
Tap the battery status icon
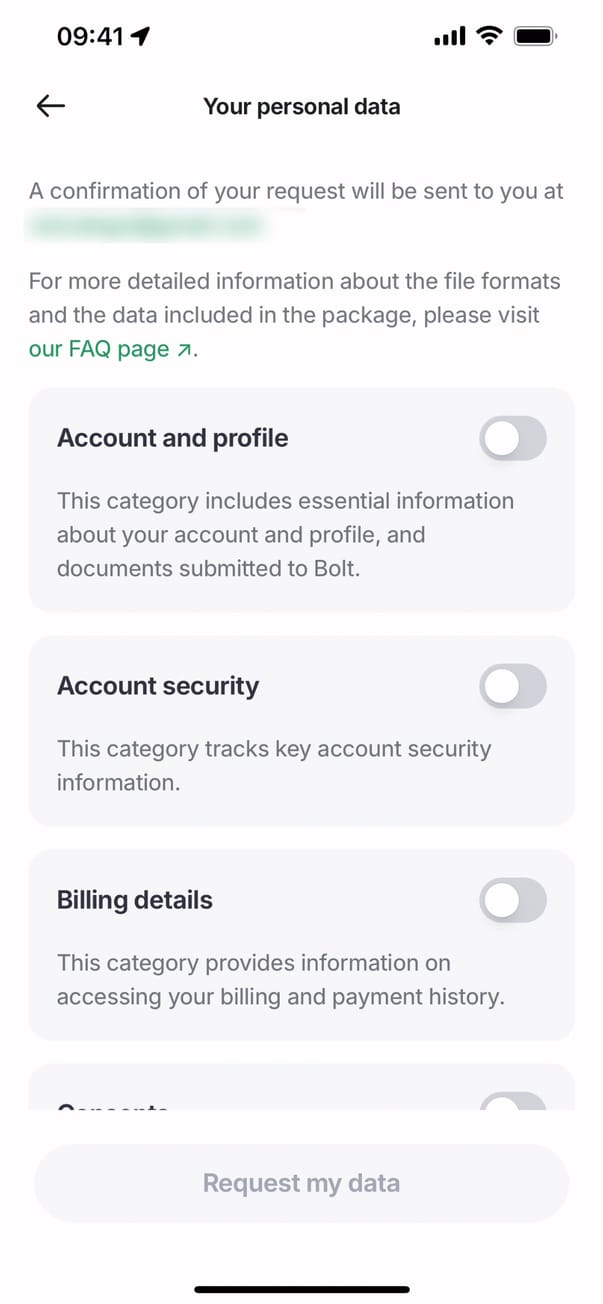tap(535, 37)
